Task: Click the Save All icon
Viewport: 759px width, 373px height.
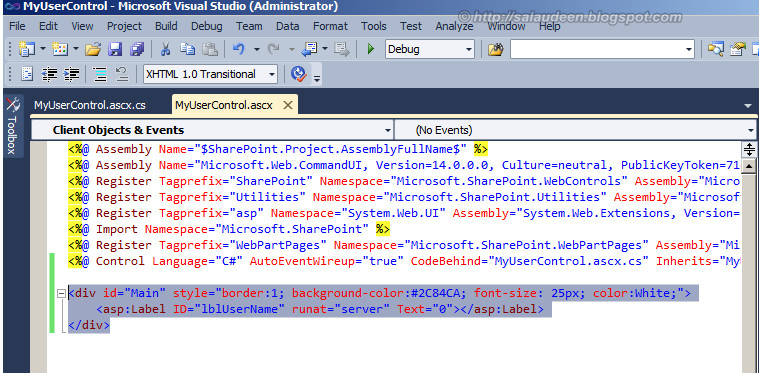Action: point(137,49)
